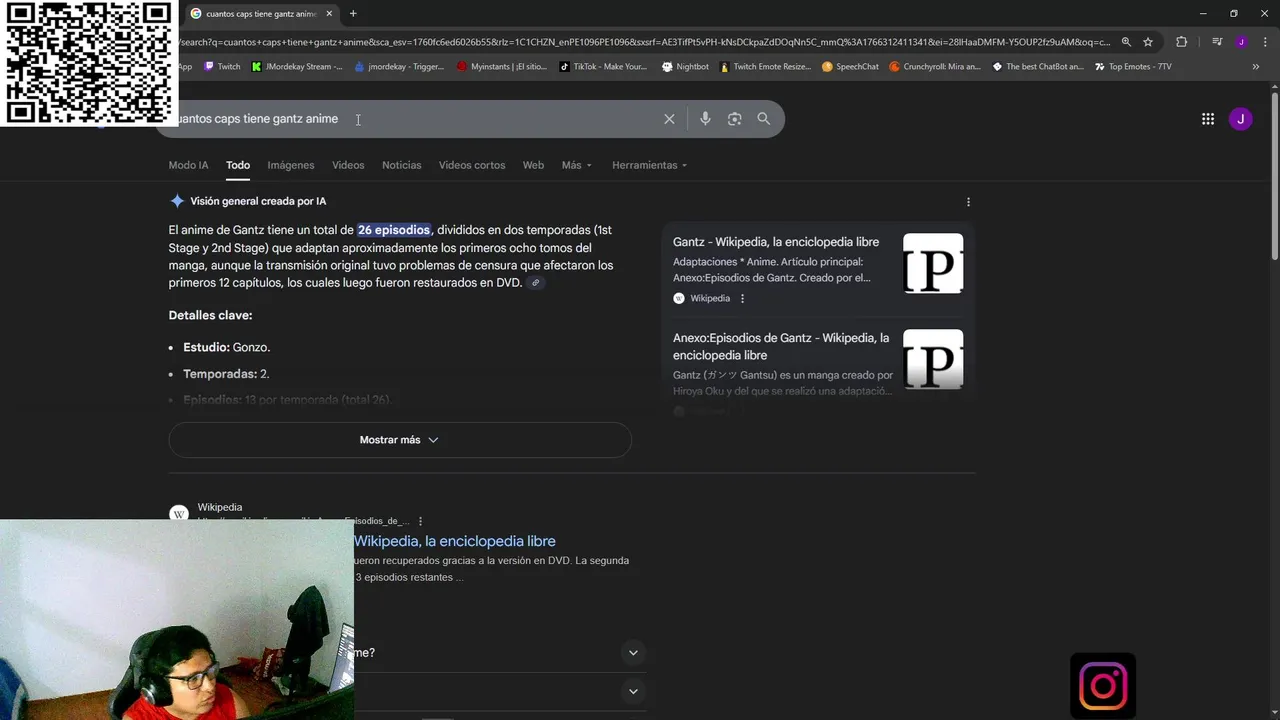Click the citation link icon after 'restaurados en DVD'

[536, 283]
